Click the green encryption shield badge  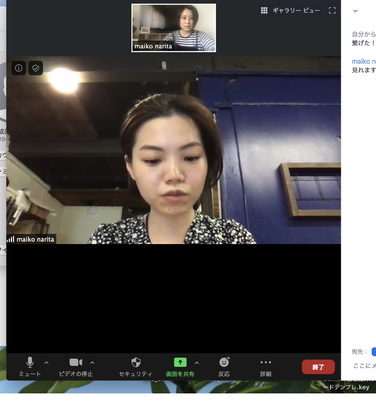pyautogui.click(x=36, y=68)
